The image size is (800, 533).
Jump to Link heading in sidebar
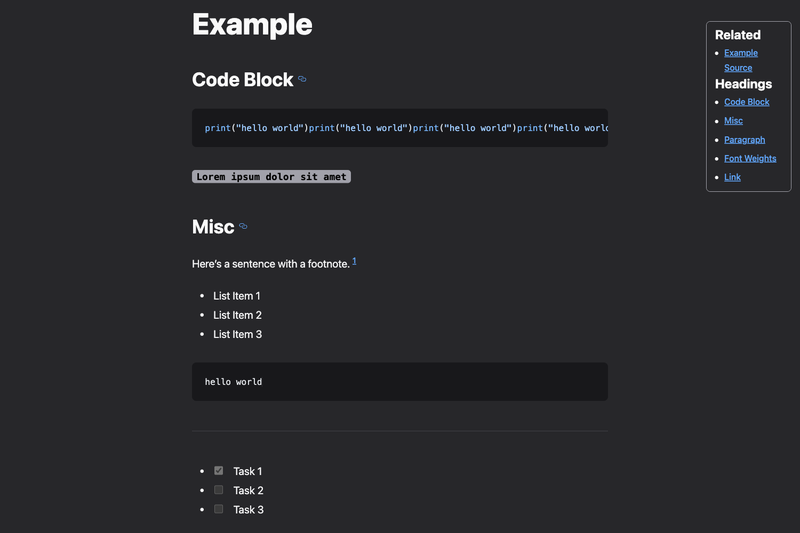coord(732,177)
